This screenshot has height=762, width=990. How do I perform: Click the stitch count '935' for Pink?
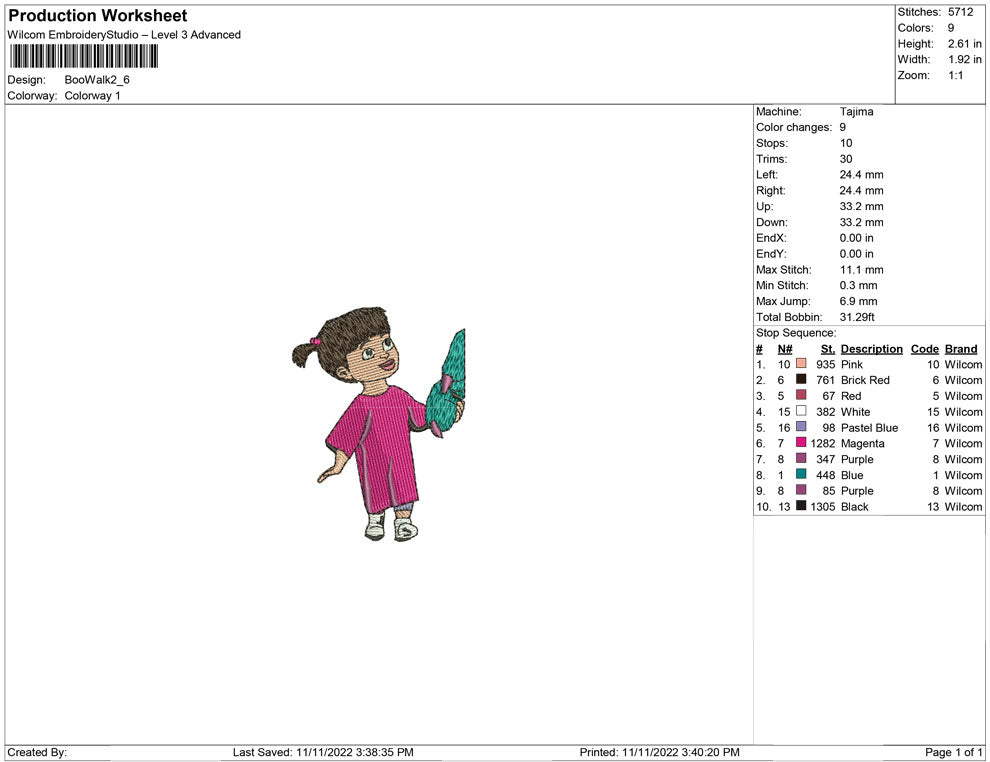(825, 364)
